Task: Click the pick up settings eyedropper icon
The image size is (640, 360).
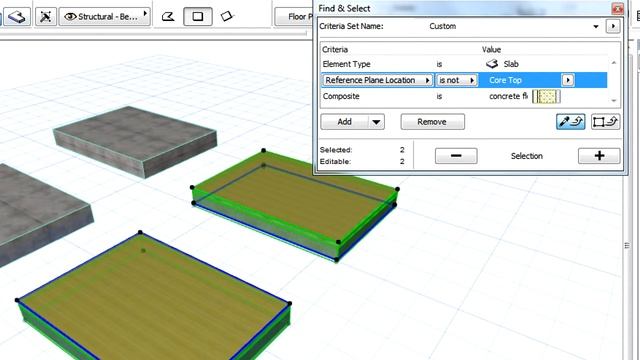Action: coord(571,122)
